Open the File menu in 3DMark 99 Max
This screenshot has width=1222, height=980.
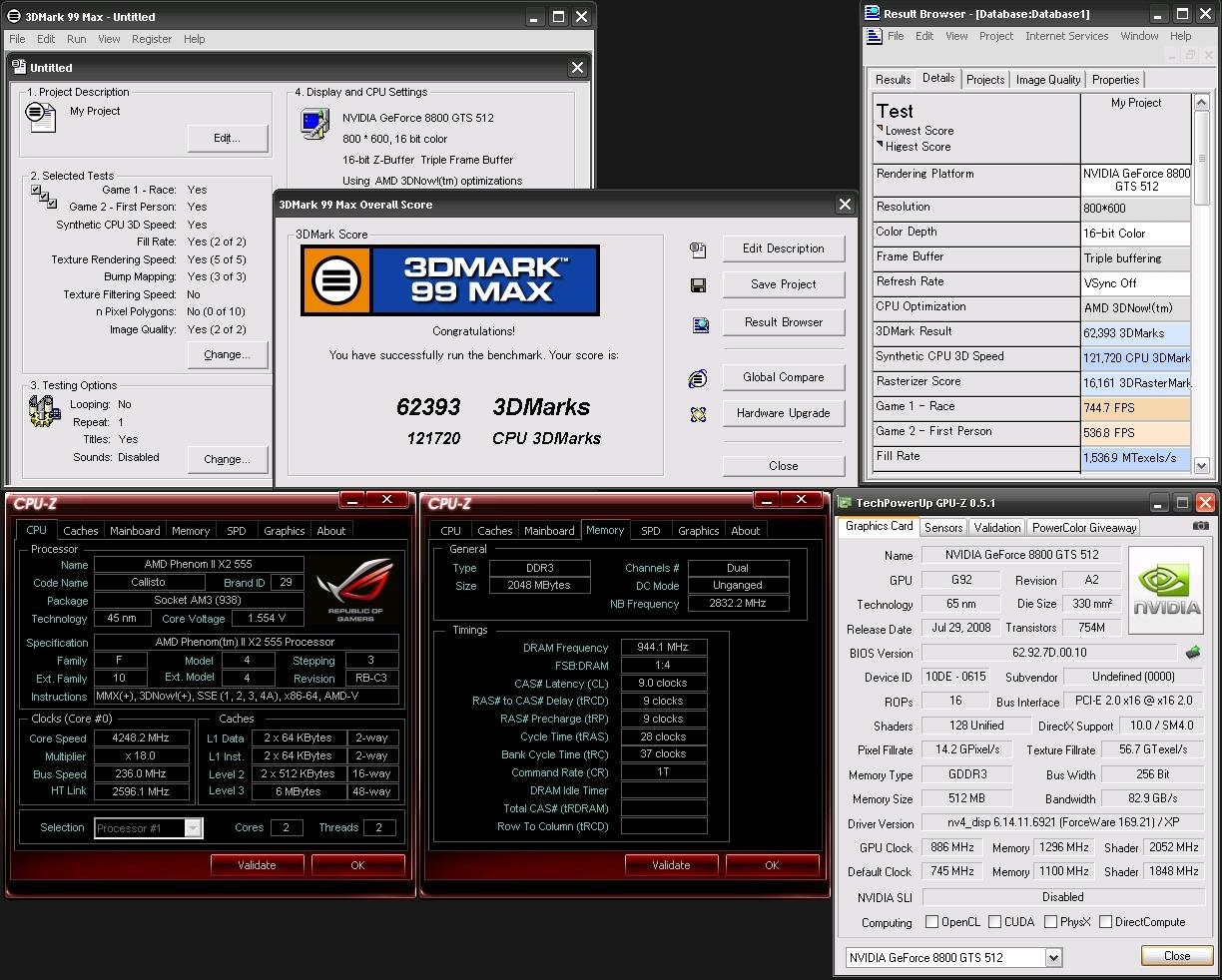(x=17, y=39)
